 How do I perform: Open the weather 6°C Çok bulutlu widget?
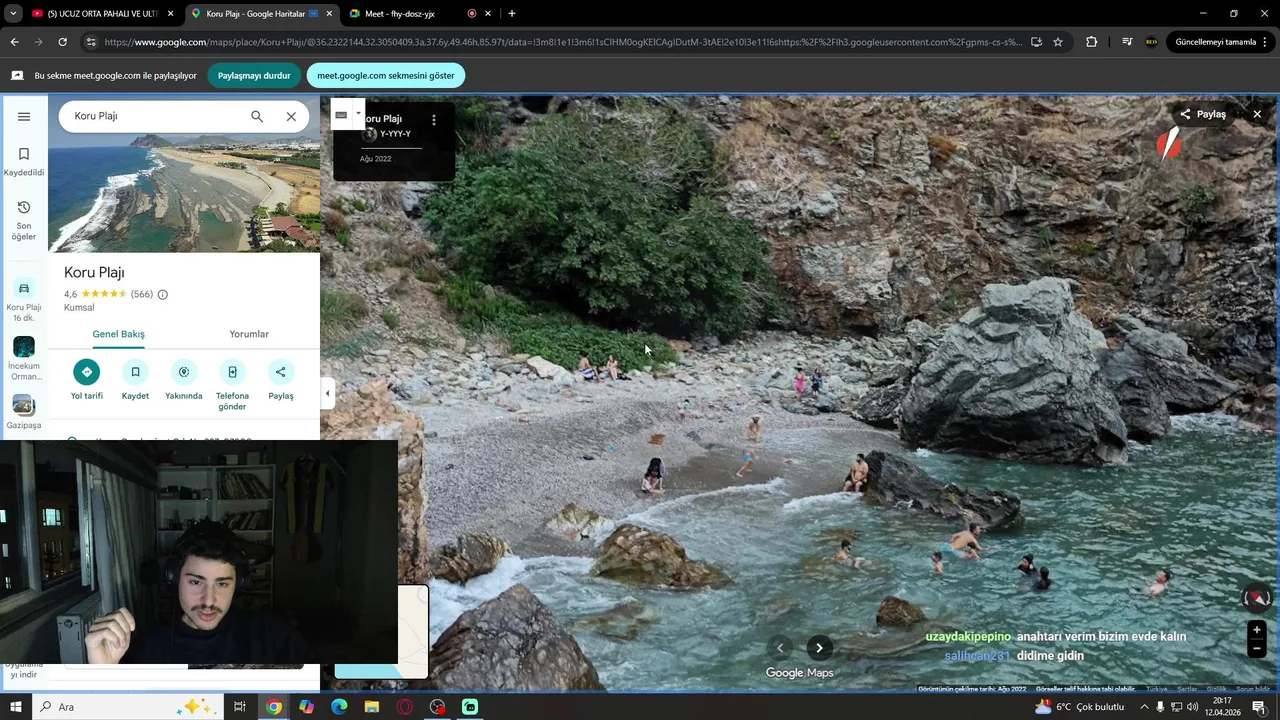point(1080,707)
